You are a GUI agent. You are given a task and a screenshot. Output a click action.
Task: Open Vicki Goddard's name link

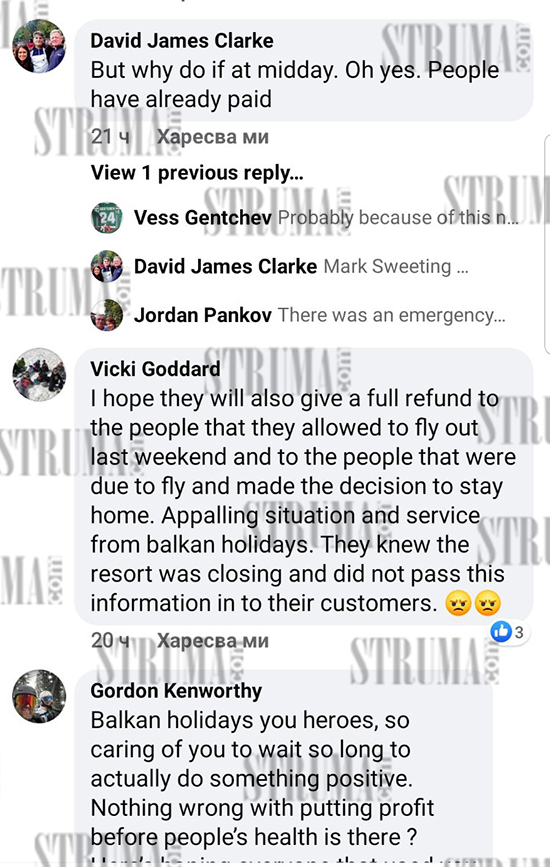155,369
